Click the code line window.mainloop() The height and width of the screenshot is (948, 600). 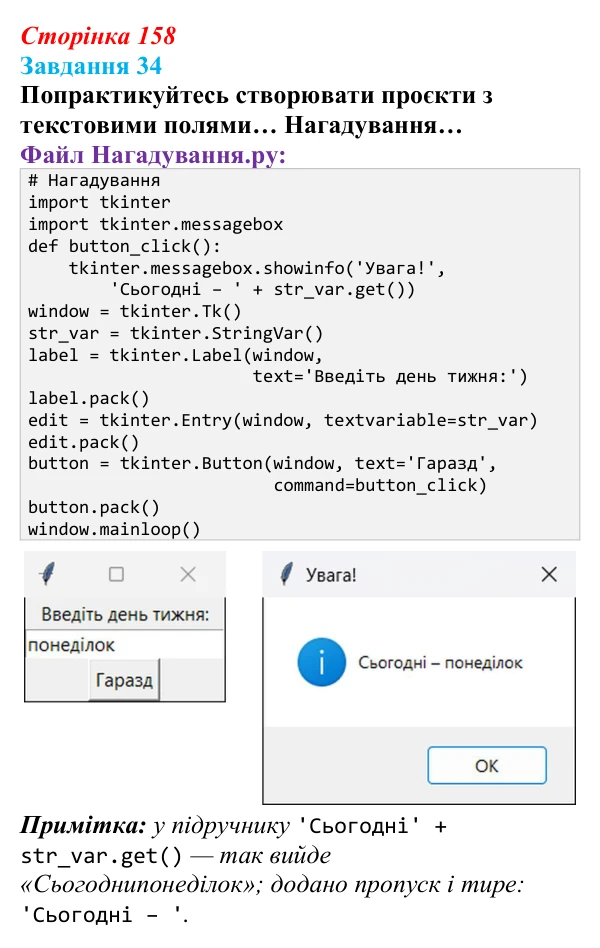114,529
